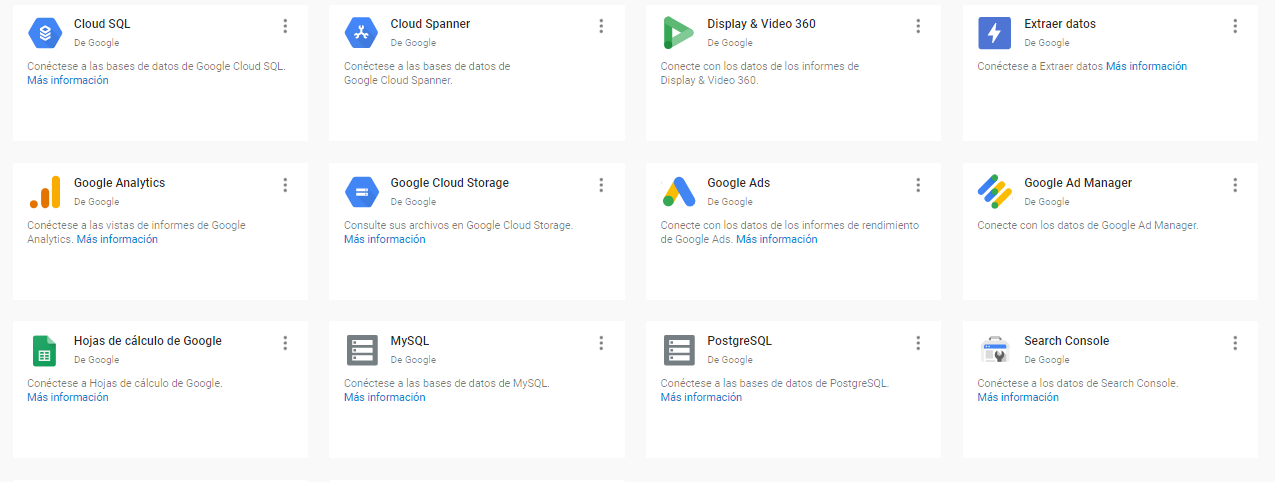Pick the Google Ad Manager title

[x=1078, y=183]
